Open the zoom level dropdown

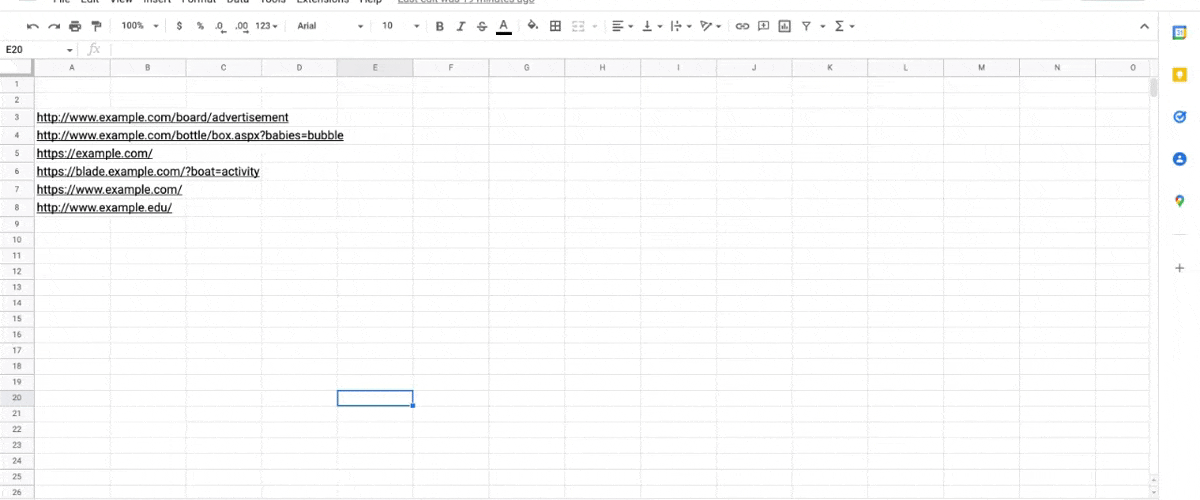coord(139,26)
